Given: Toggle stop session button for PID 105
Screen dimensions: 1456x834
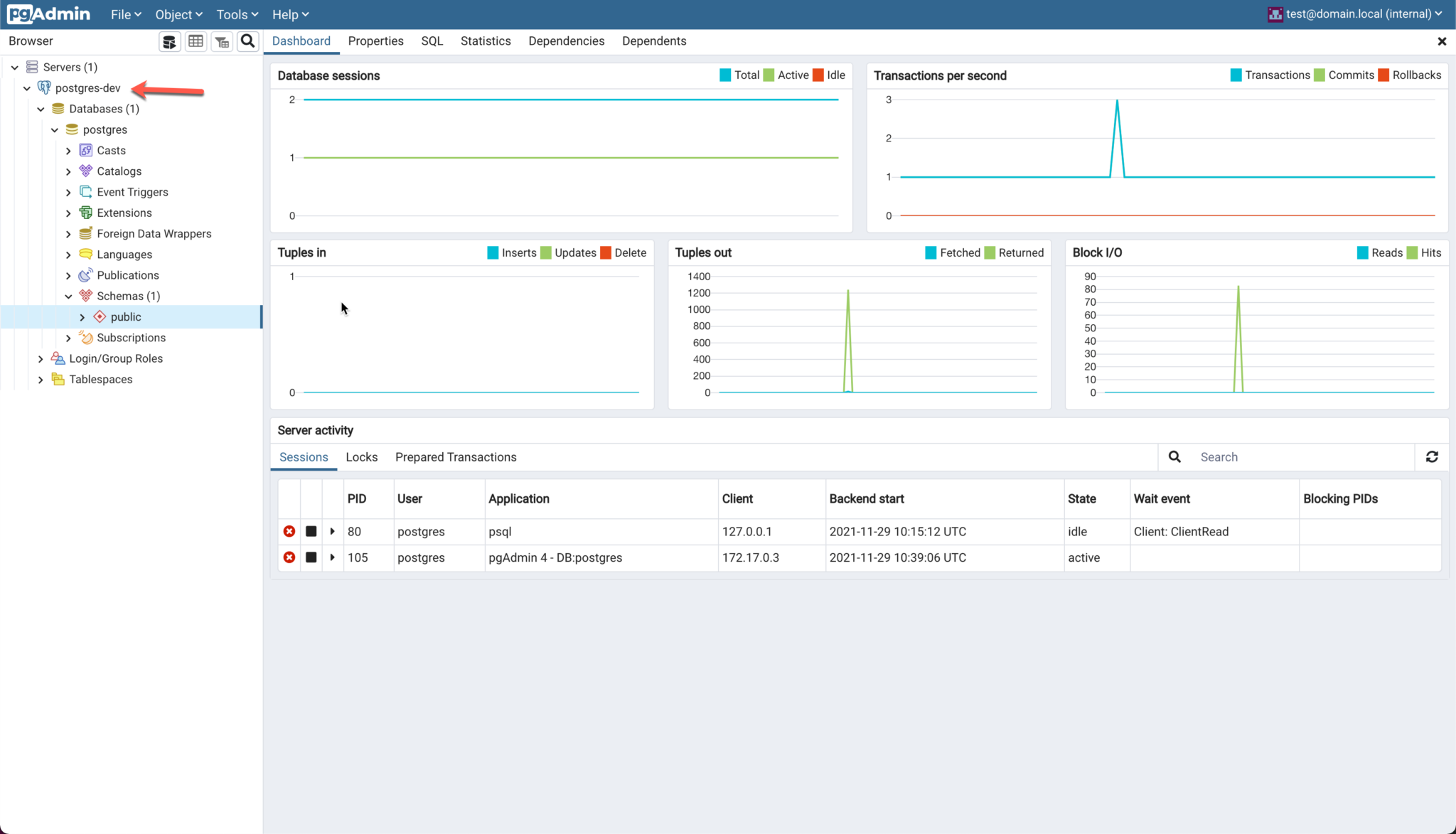Looking at the screenshot, I should [x=310, y=557].
